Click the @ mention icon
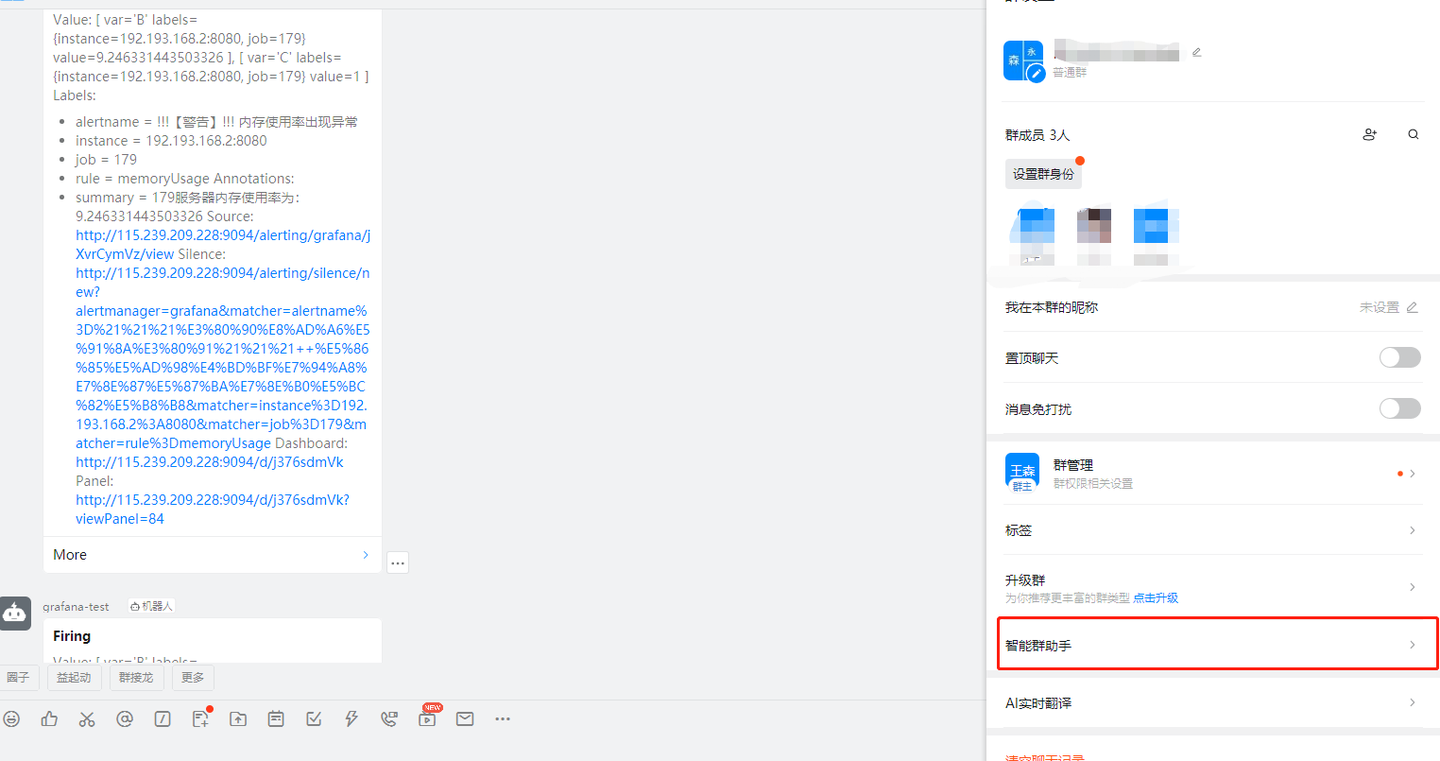Screen dimensions: 1440x761 click(124, 719)
